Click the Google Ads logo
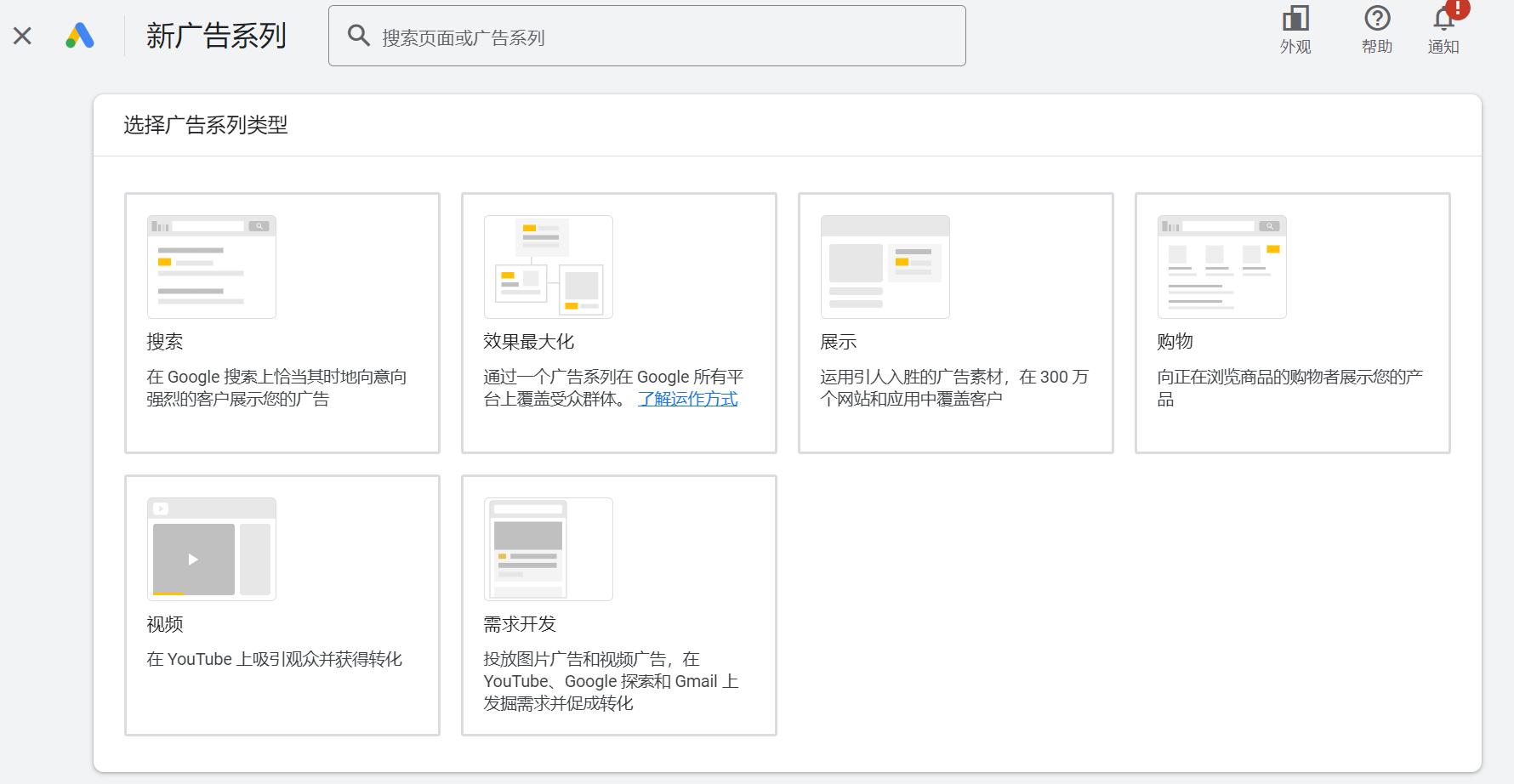This screenshot has width=1514, height=784. tap(80, 36)
